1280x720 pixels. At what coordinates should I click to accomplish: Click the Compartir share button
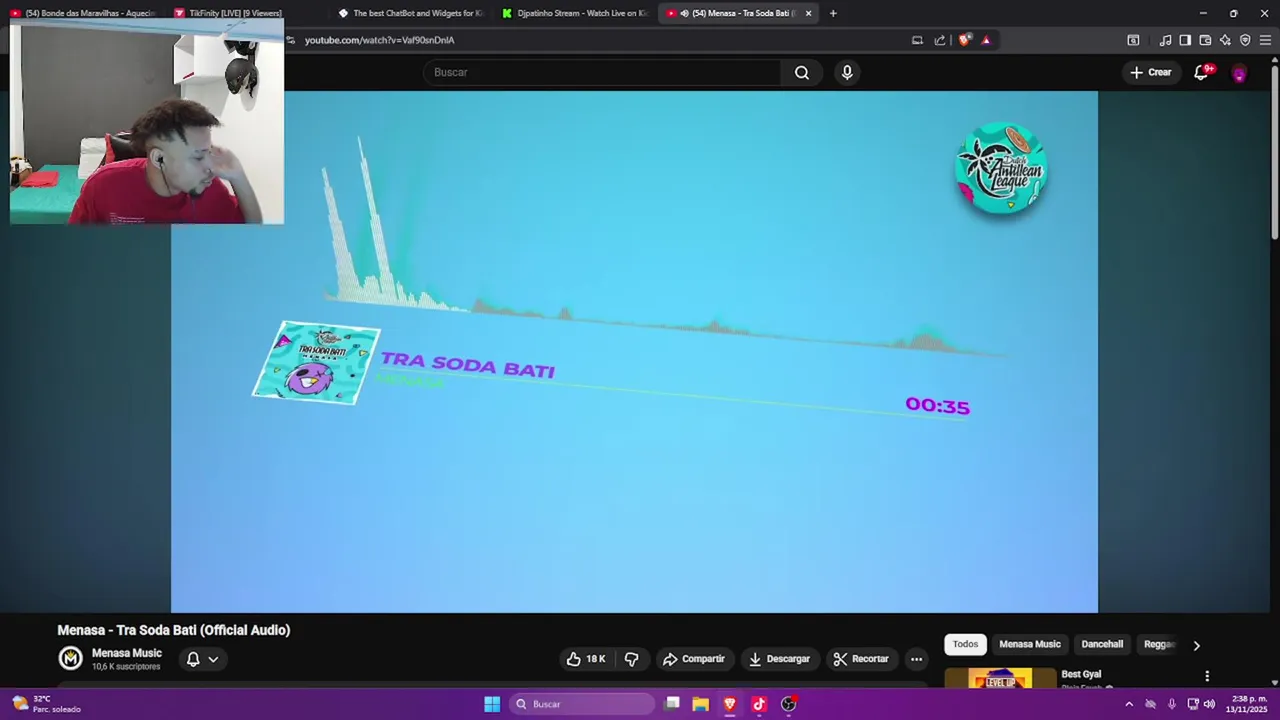(x=693, y=659)
